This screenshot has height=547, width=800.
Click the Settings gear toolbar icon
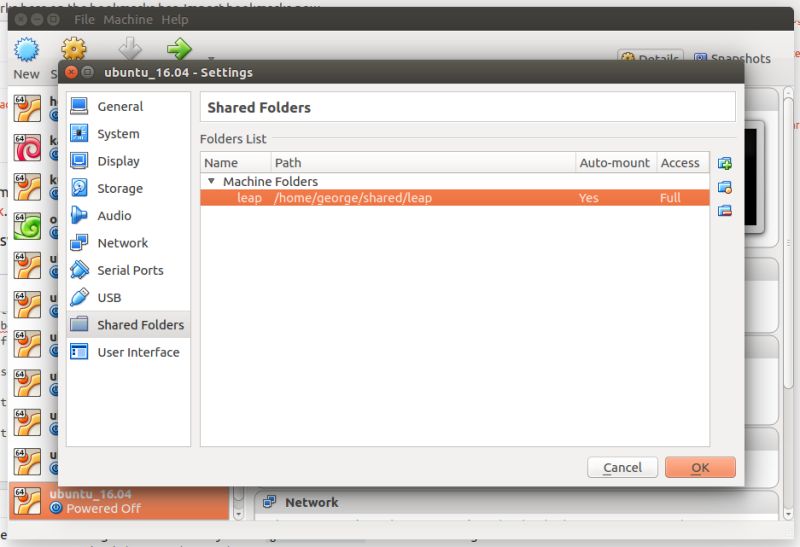coord(74,49)
